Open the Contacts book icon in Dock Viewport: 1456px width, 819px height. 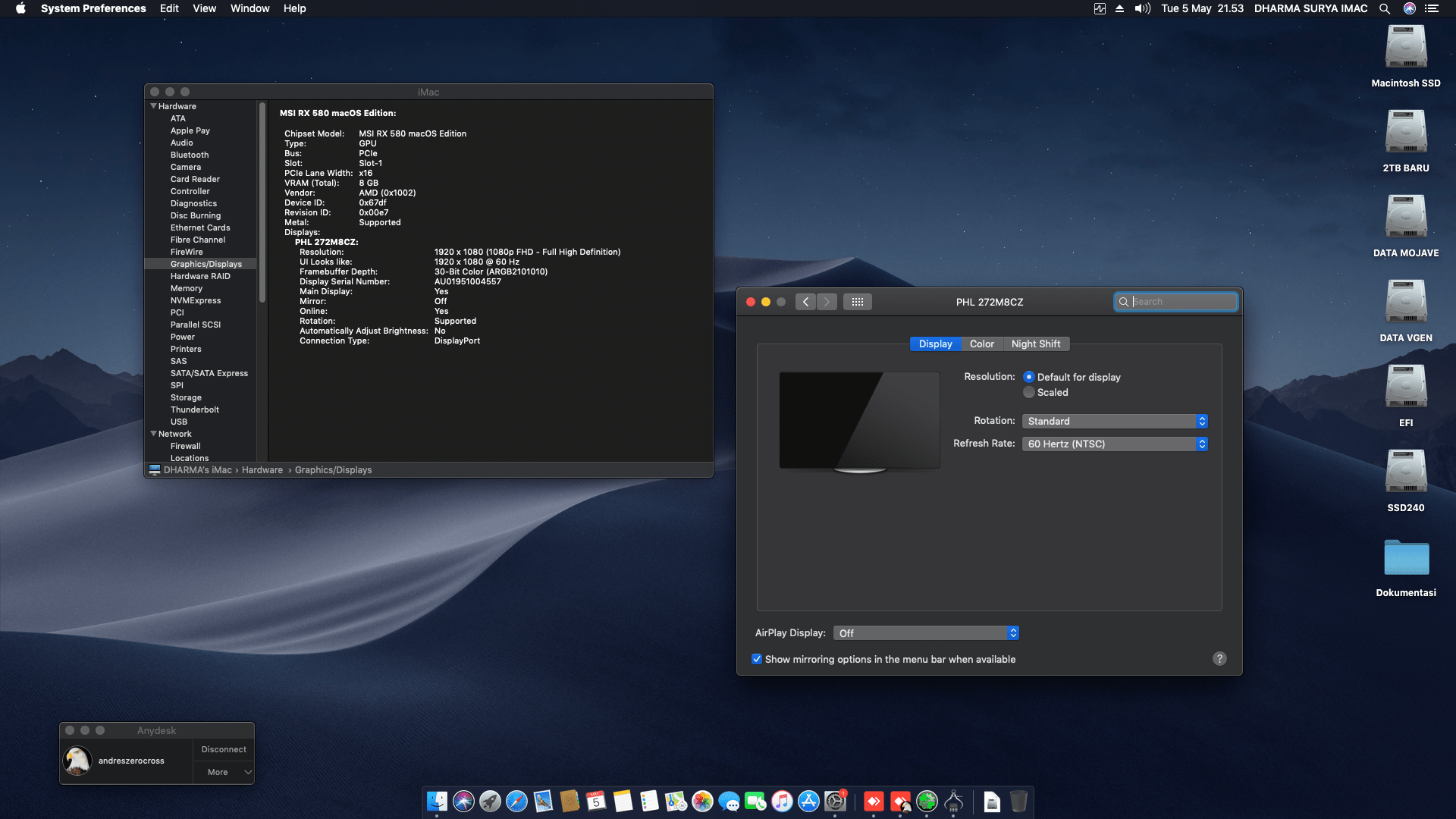570,801
